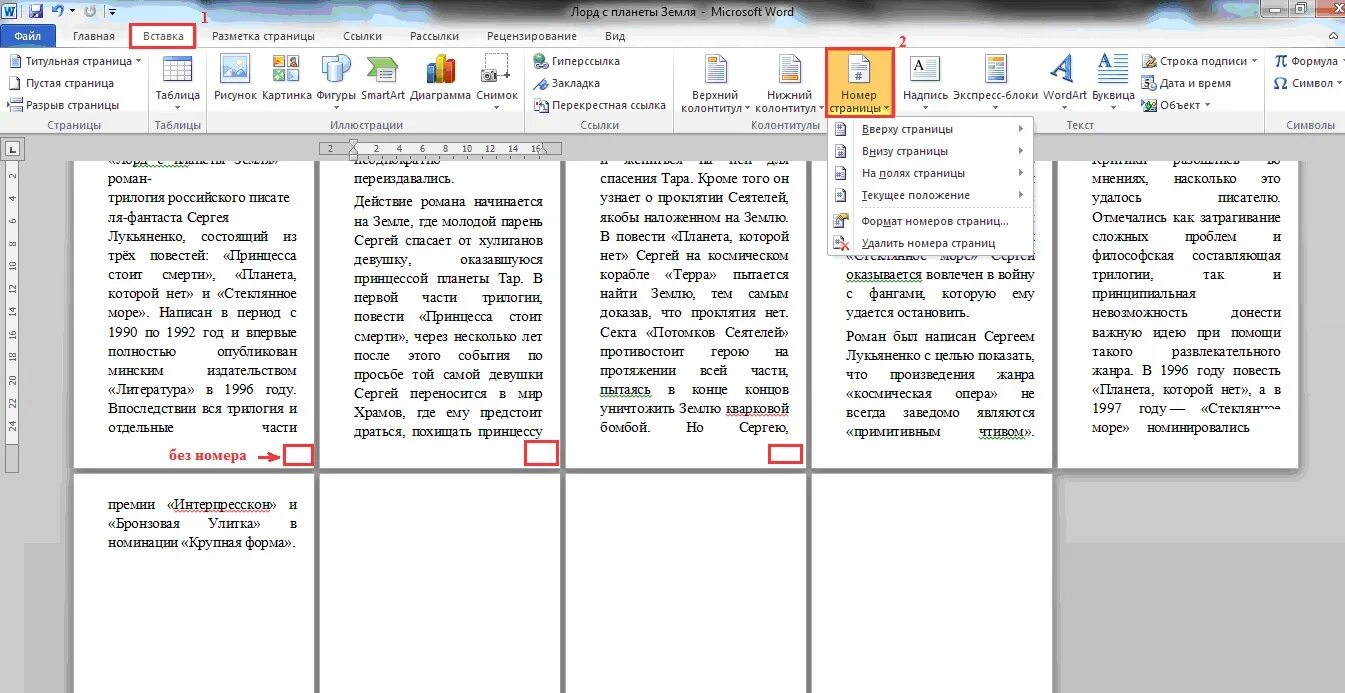
Task: Insert a Пустая страница blank page
Action: 63,83
